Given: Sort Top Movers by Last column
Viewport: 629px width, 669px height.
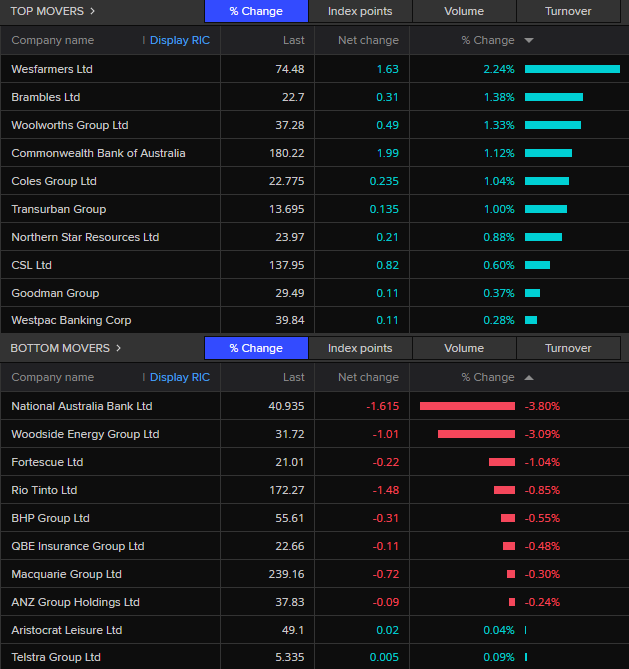Looking at the screenshot, I should point(294,40).
